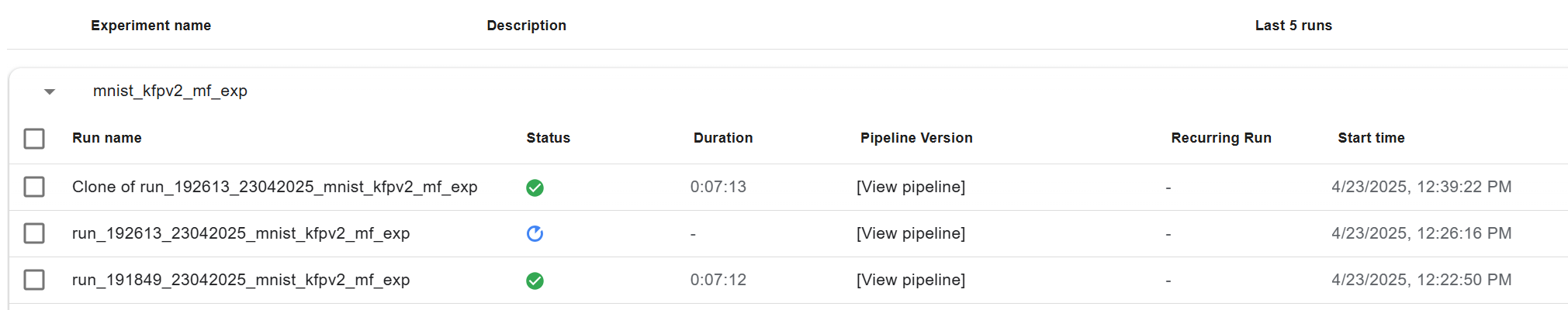
Task: Click the Duration column header
Action: click(722, 138)
